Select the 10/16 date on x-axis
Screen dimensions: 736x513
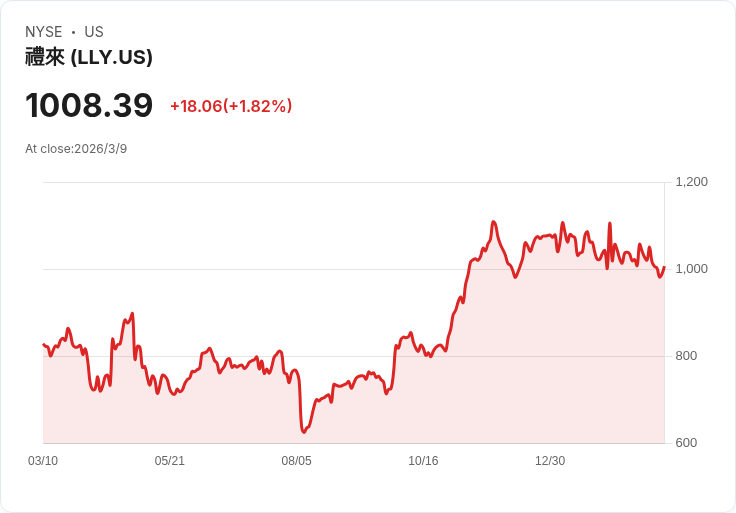423,461
